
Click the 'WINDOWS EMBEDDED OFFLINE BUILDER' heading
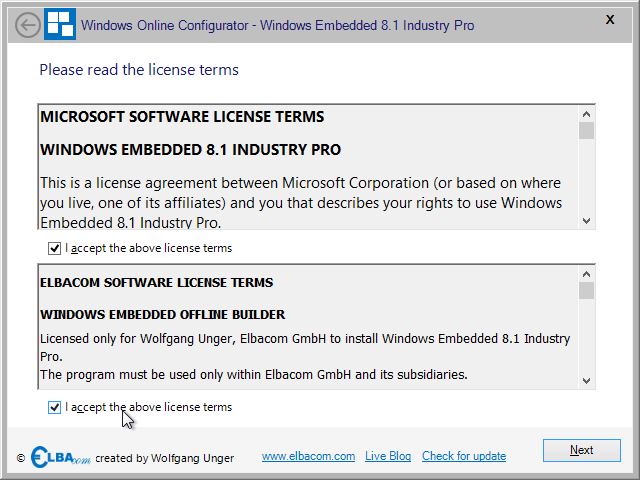(162, 315)
